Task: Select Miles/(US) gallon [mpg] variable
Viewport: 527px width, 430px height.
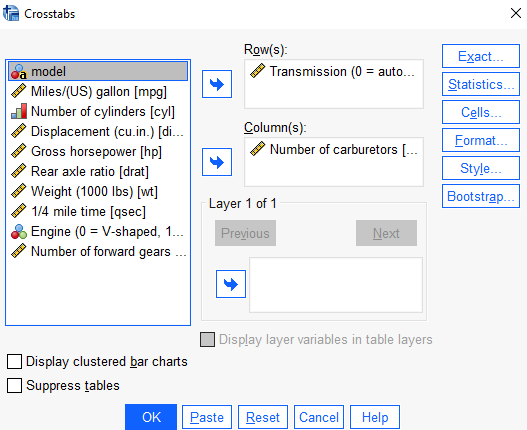Action: coord(98,91)
